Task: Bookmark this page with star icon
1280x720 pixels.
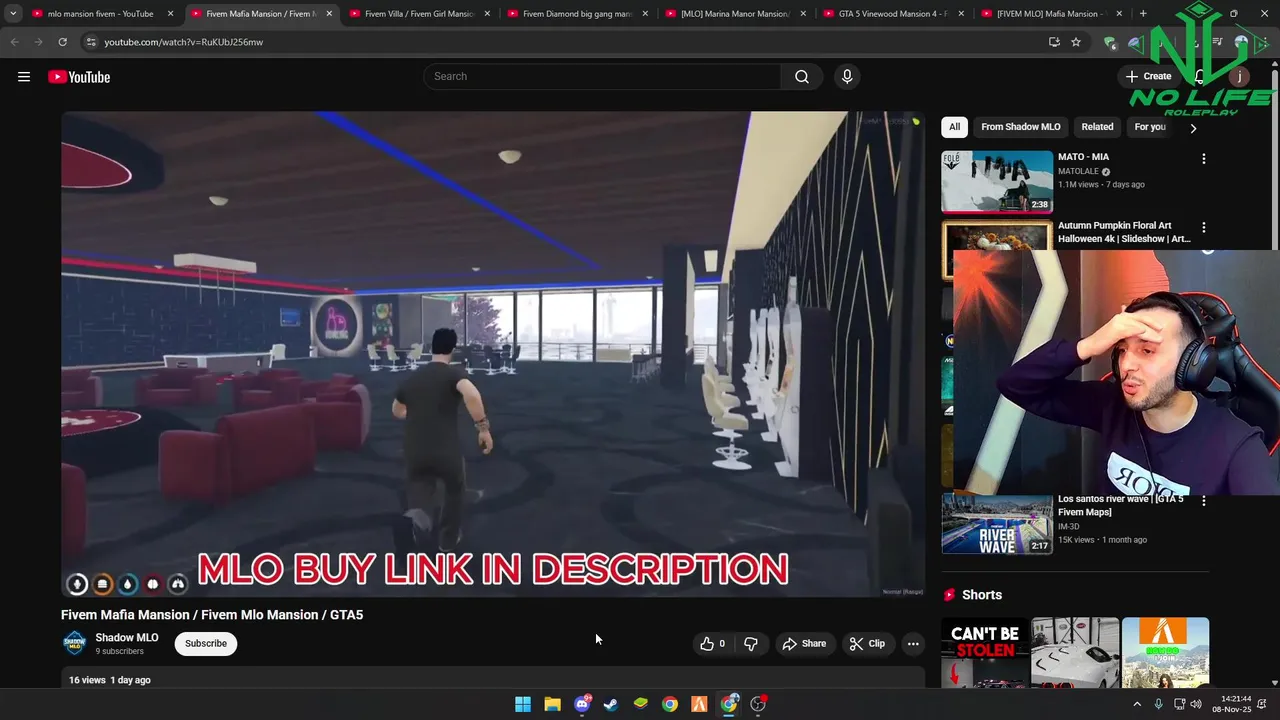Action: click(x=1076, y=42)
